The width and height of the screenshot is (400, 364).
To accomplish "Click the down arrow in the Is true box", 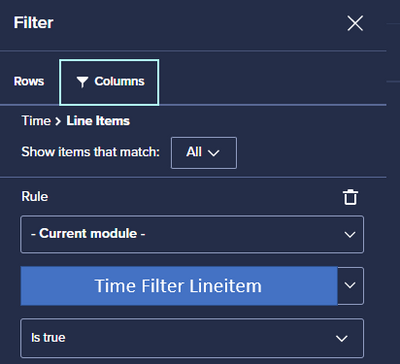I will tap(342, 339).
